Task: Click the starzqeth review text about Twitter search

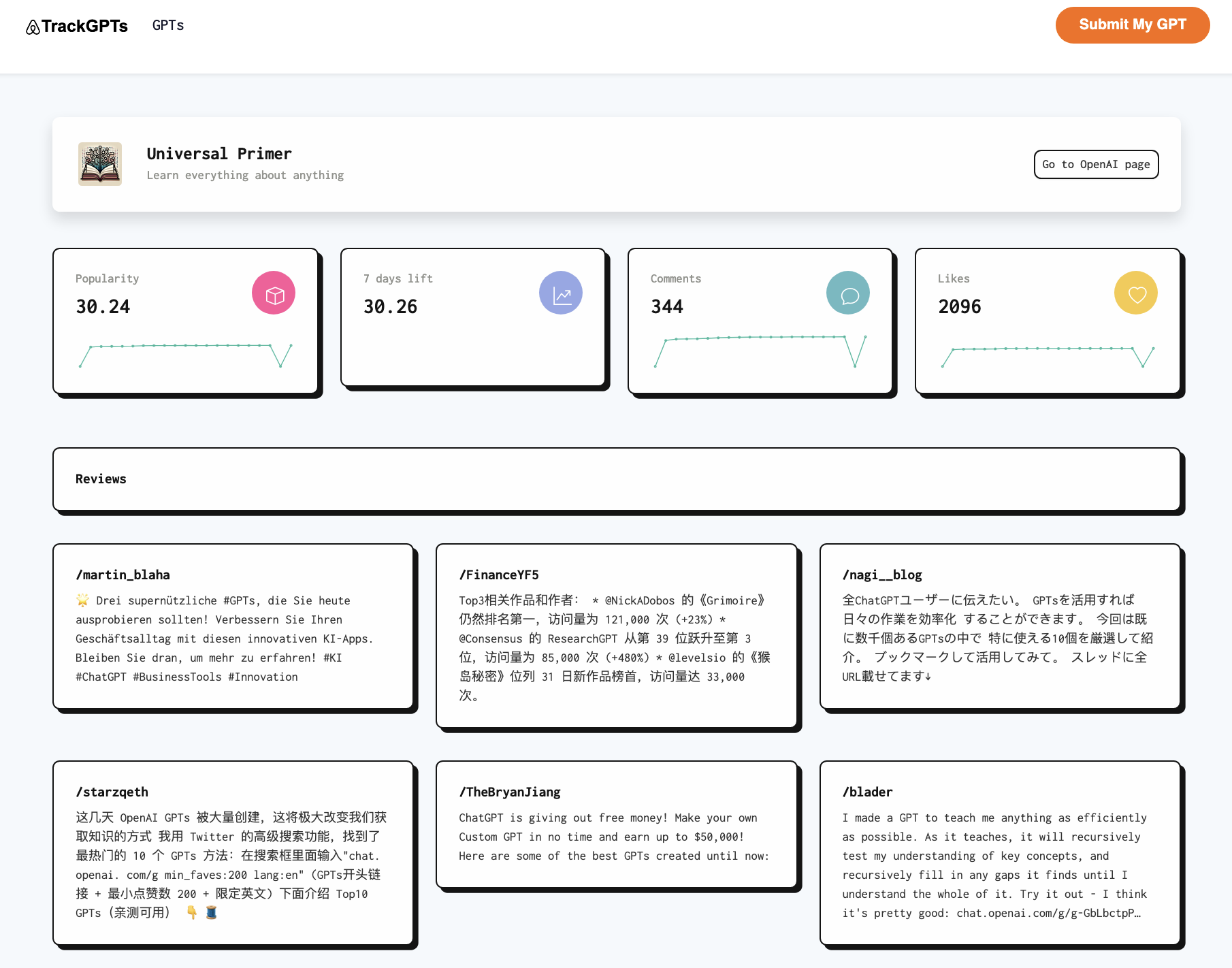Action: (231, 865)
